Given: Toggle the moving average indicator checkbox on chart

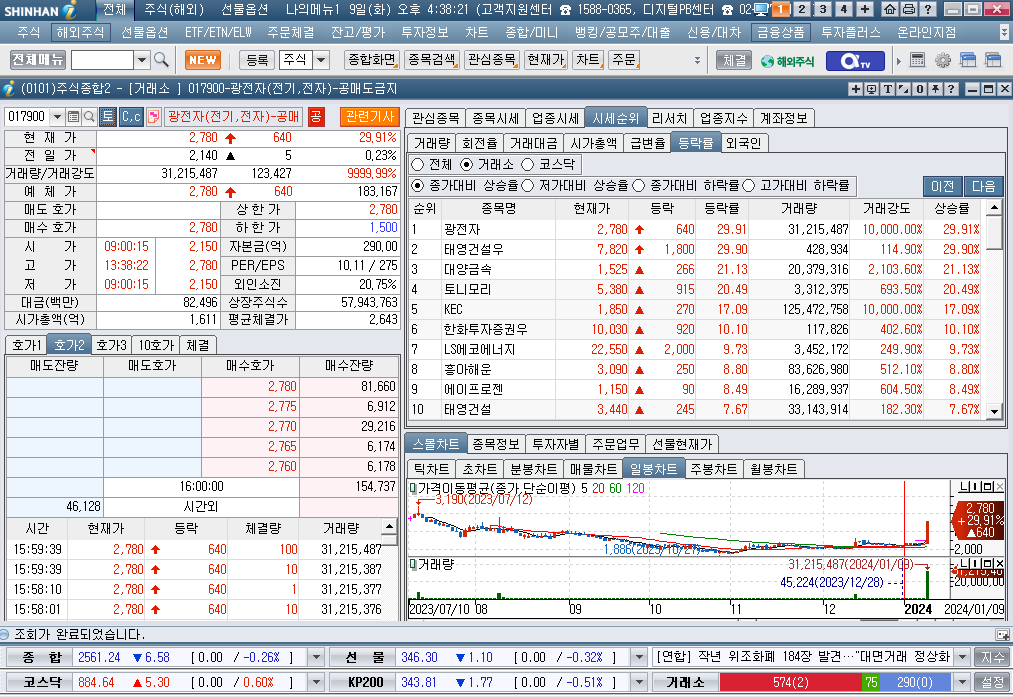Looking at the screenshot, I should tap(413, 488).
